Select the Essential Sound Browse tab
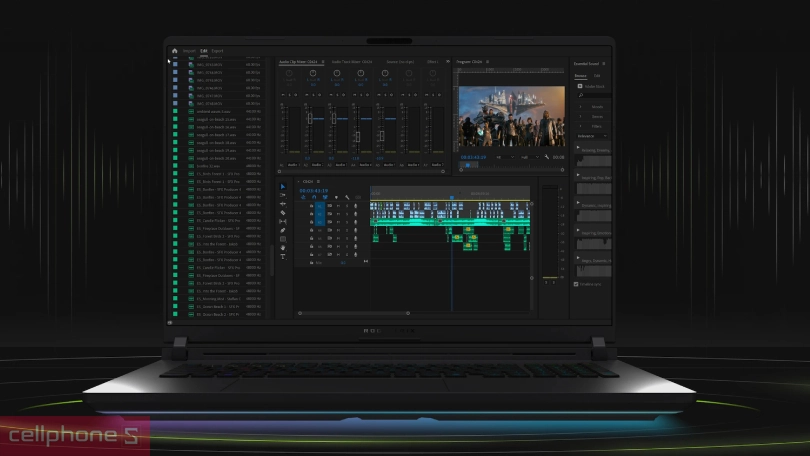The width and height of the screenshot is (810, 456). (581, 76)
